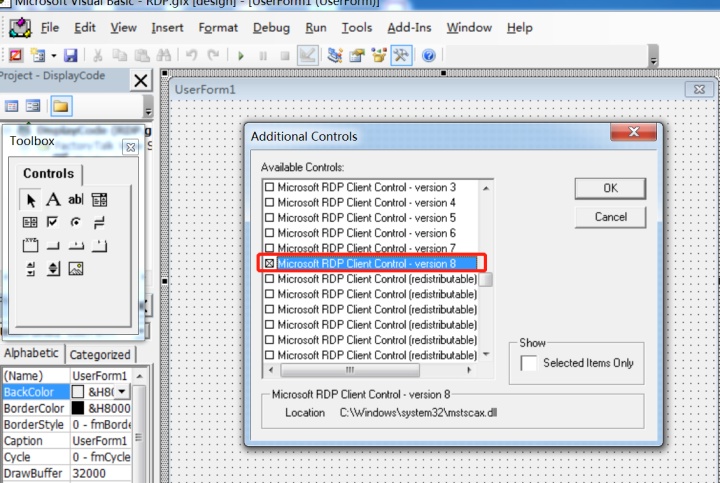Select the ToggleButton control in Toolbox
Screen dimensions: 720x483
point(99,223)
